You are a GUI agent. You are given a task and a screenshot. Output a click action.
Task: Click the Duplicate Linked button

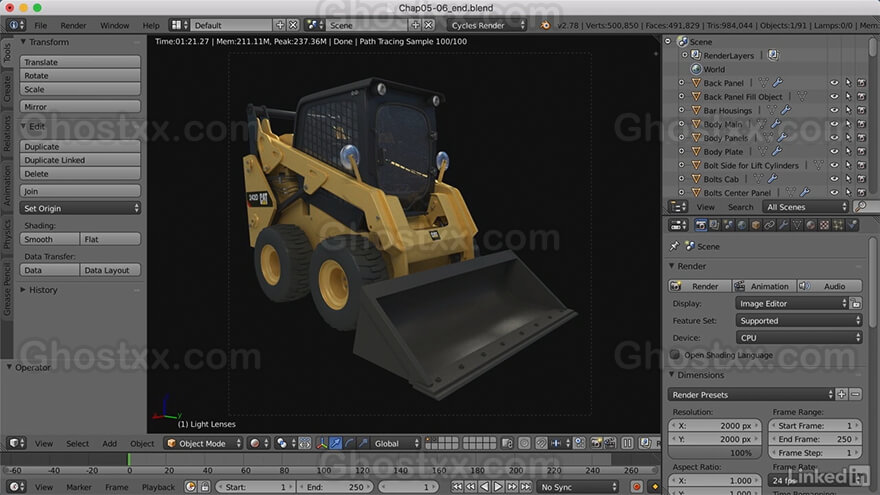[x=80, y=160]
